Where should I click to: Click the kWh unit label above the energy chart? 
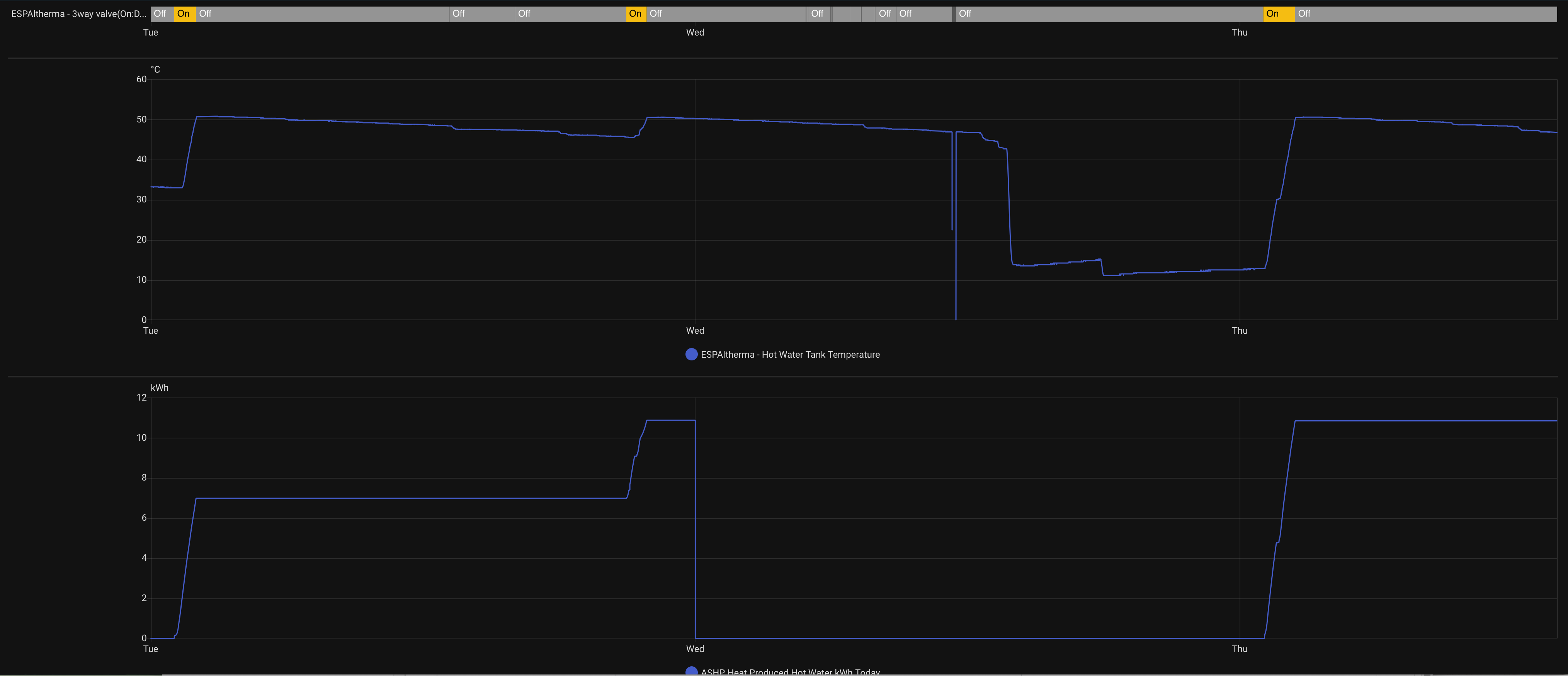(x=160, y=387)
